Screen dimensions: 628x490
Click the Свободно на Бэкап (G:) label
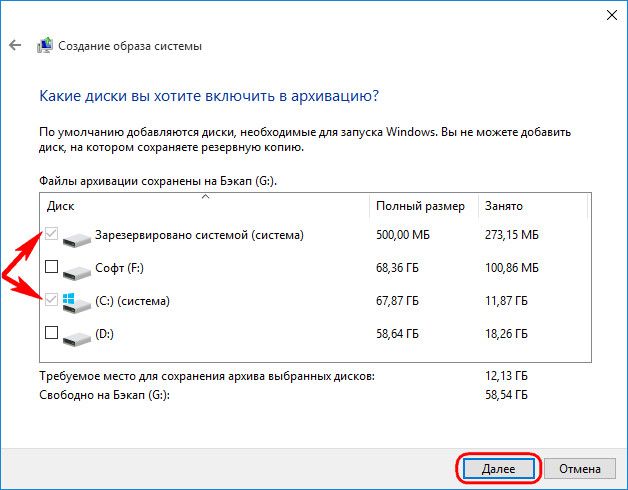pos(105,395)
